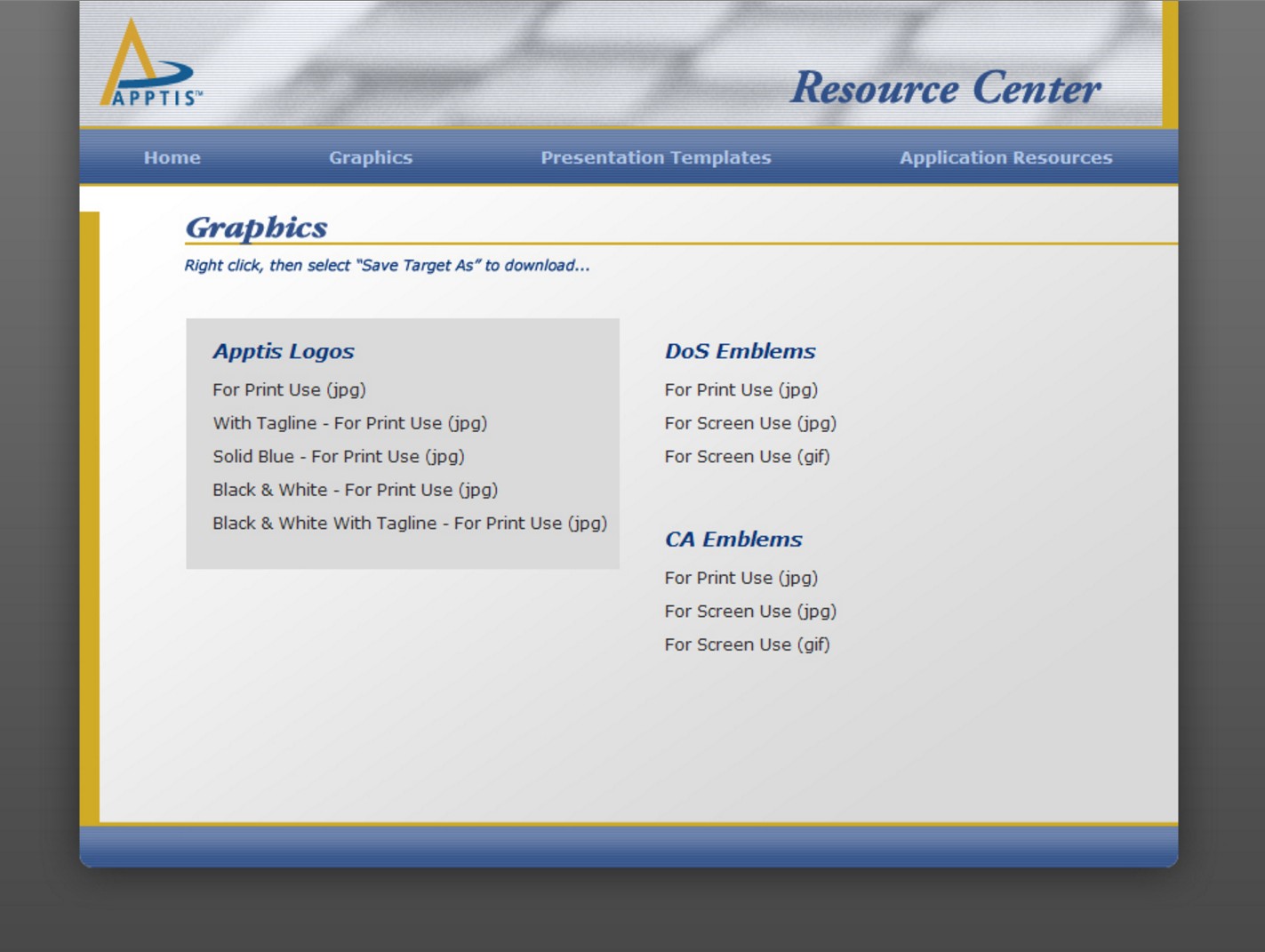The image size is (1265, 952).
Task: Download DoS Emblem For Screen Use gif
Action: 748,456
